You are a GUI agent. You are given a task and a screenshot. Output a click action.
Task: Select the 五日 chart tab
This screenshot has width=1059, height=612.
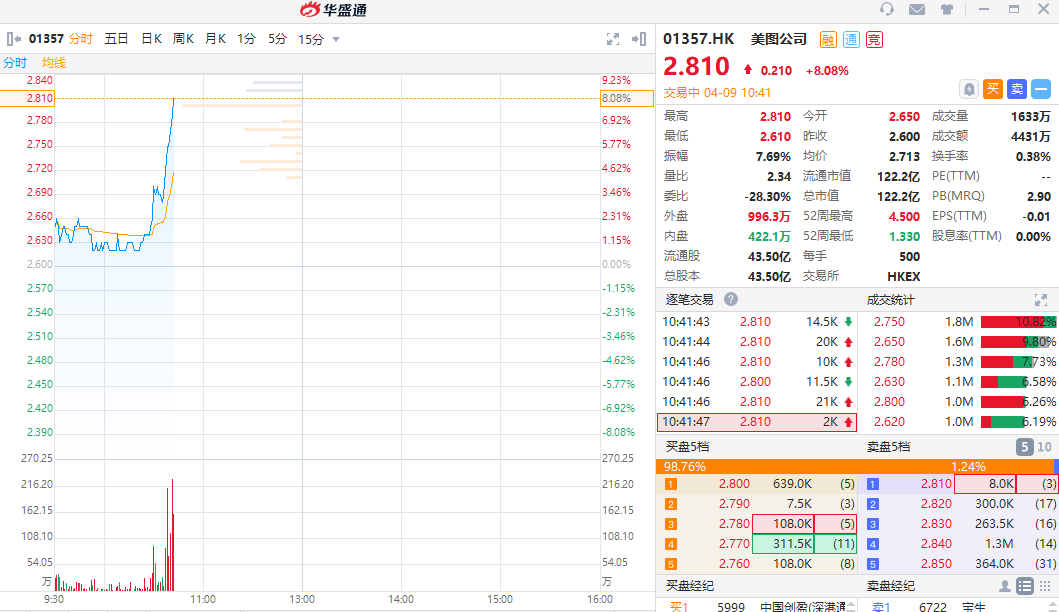click(117, 39)
